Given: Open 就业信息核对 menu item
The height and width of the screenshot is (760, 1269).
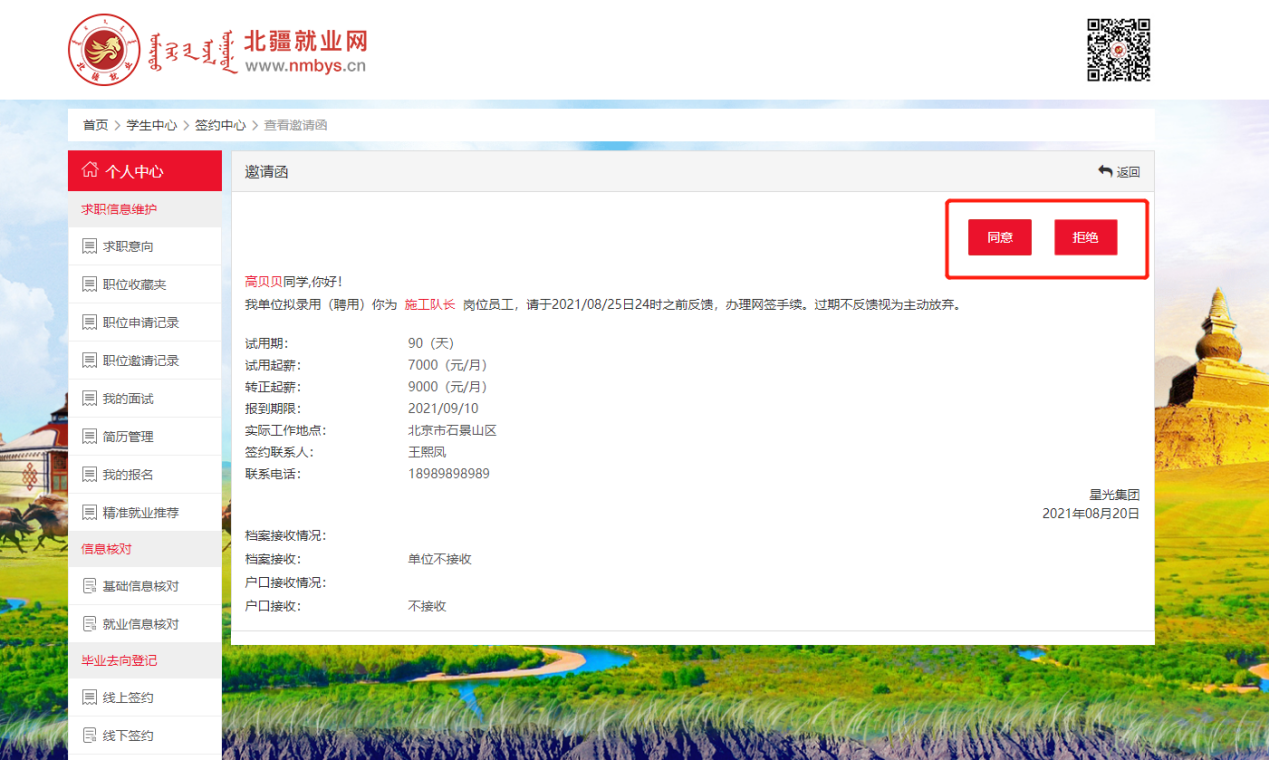Looking at the screenshot, I should click(x=141, y=623).
